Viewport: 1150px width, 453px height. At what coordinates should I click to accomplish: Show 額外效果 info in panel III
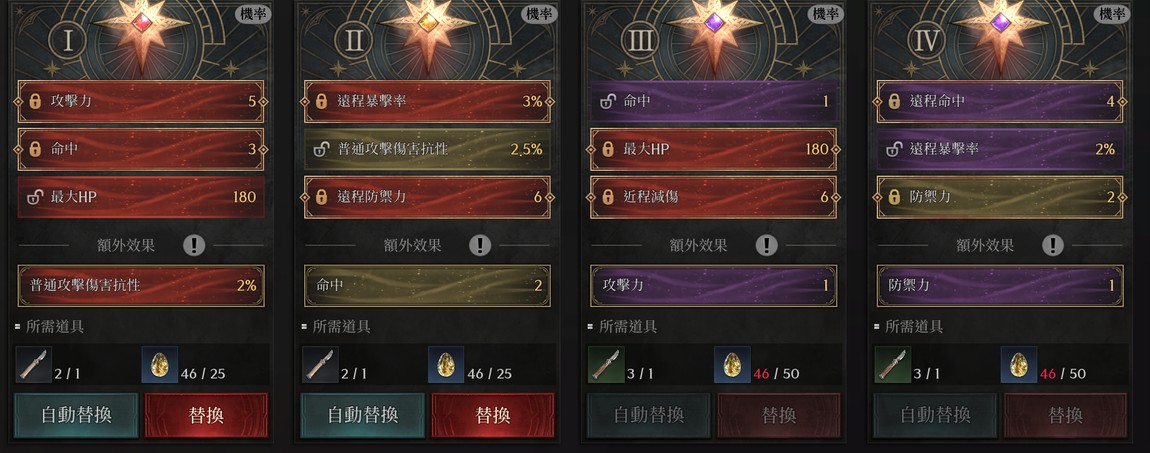pyautogui.click(x=766, y=245)
